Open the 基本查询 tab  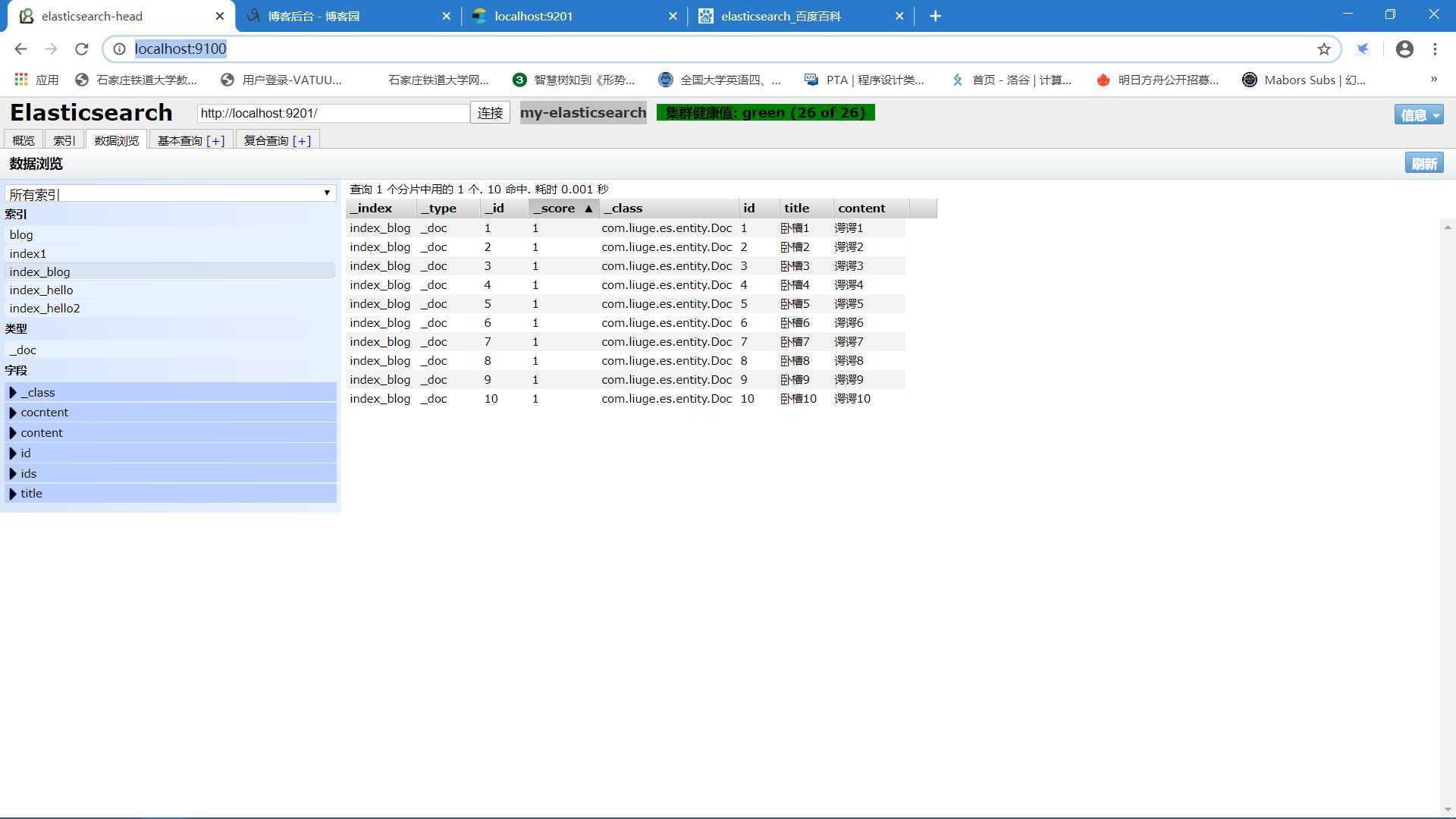pyautogui.click(x=190, y=140)
